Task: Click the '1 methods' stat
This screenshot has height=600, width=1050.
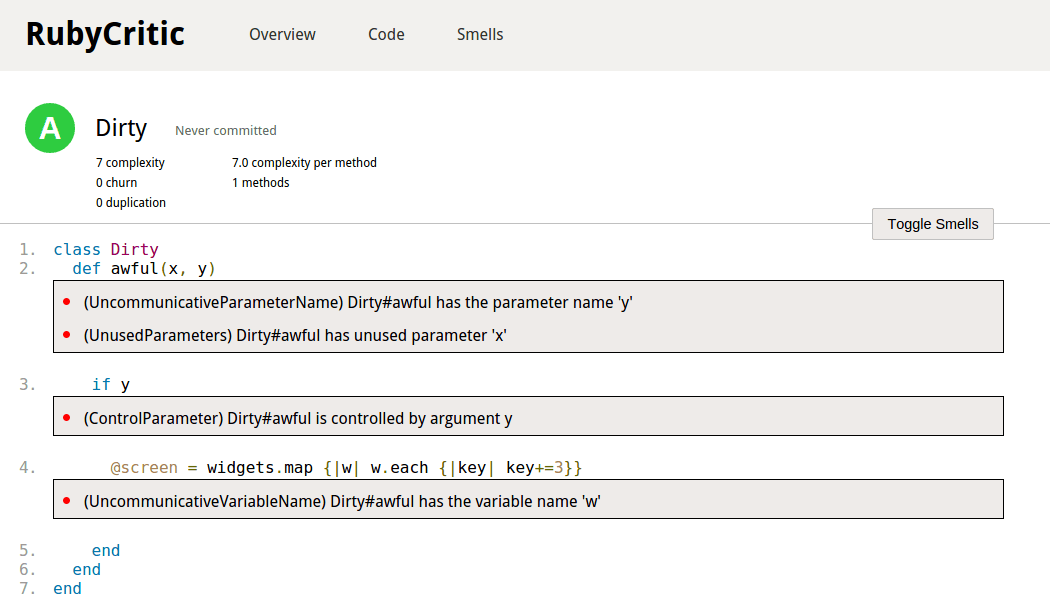Action: [260, 183]
